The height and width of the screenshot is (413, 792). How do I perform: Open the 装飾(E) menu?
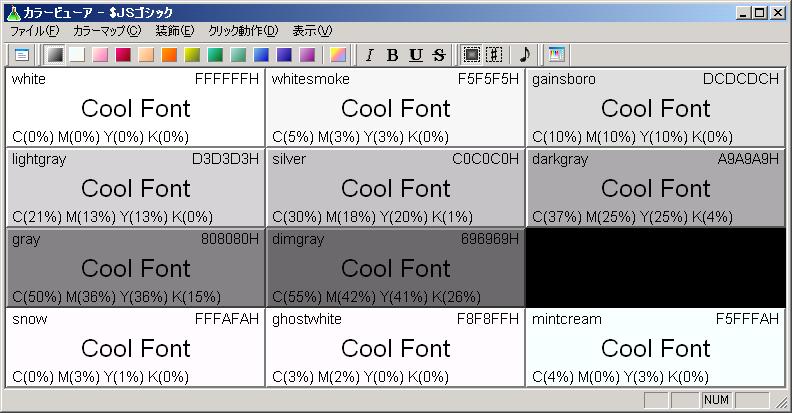(175, 31)
